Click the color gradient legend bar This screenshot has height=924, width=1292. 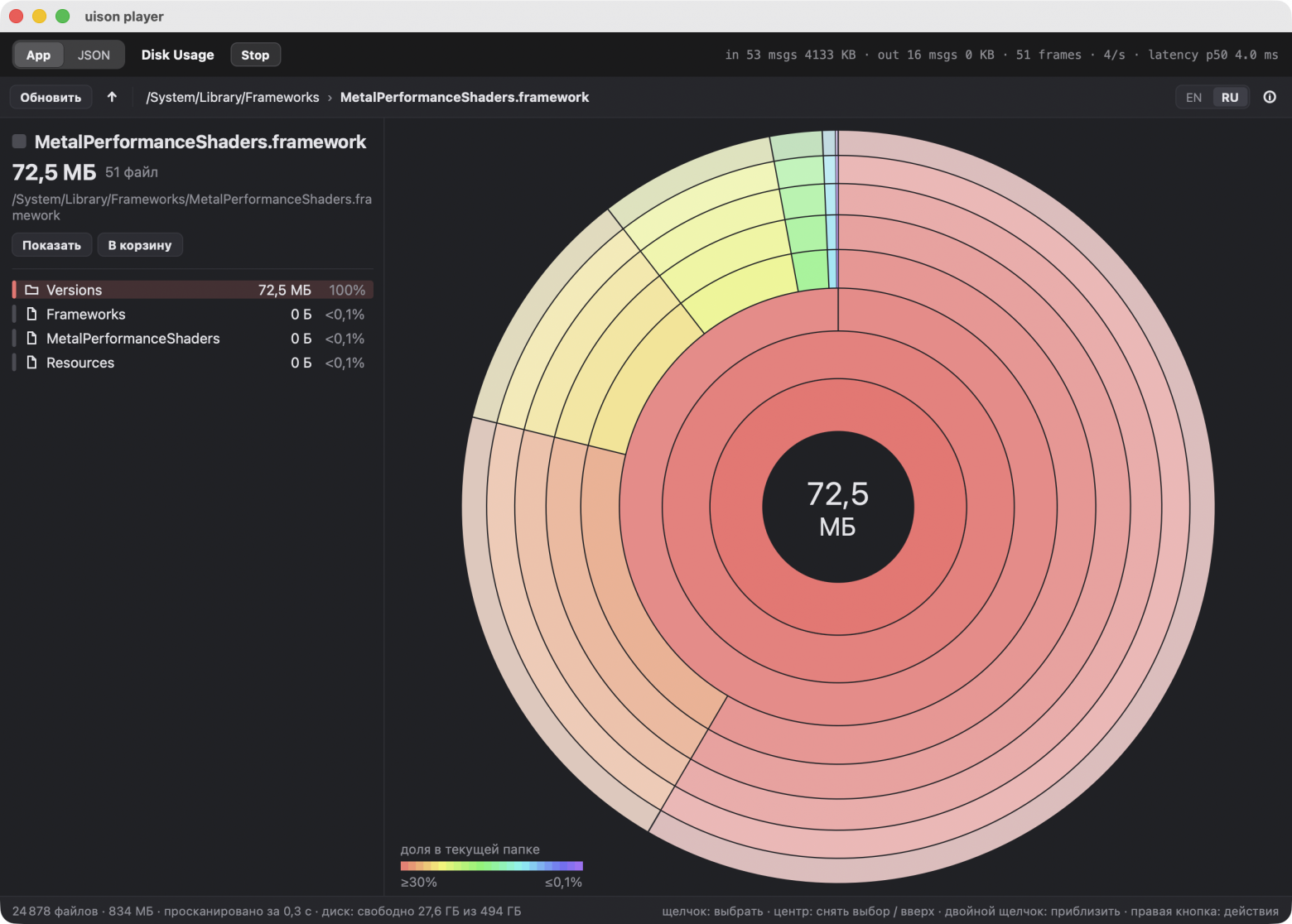click(x=492, y=866)
